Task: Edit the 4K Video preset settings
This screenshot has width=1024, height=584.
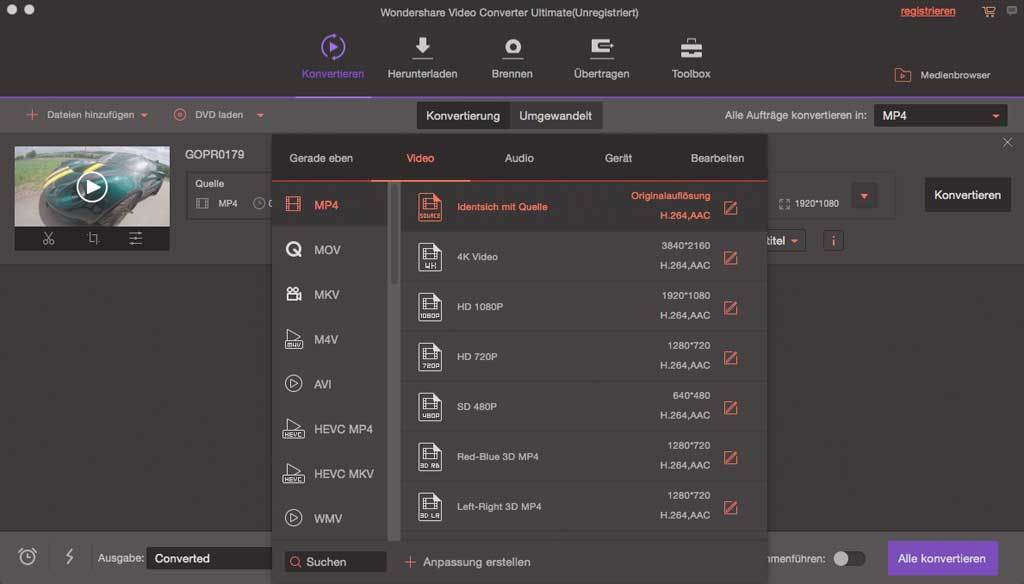Action: [x=731, y=258]
